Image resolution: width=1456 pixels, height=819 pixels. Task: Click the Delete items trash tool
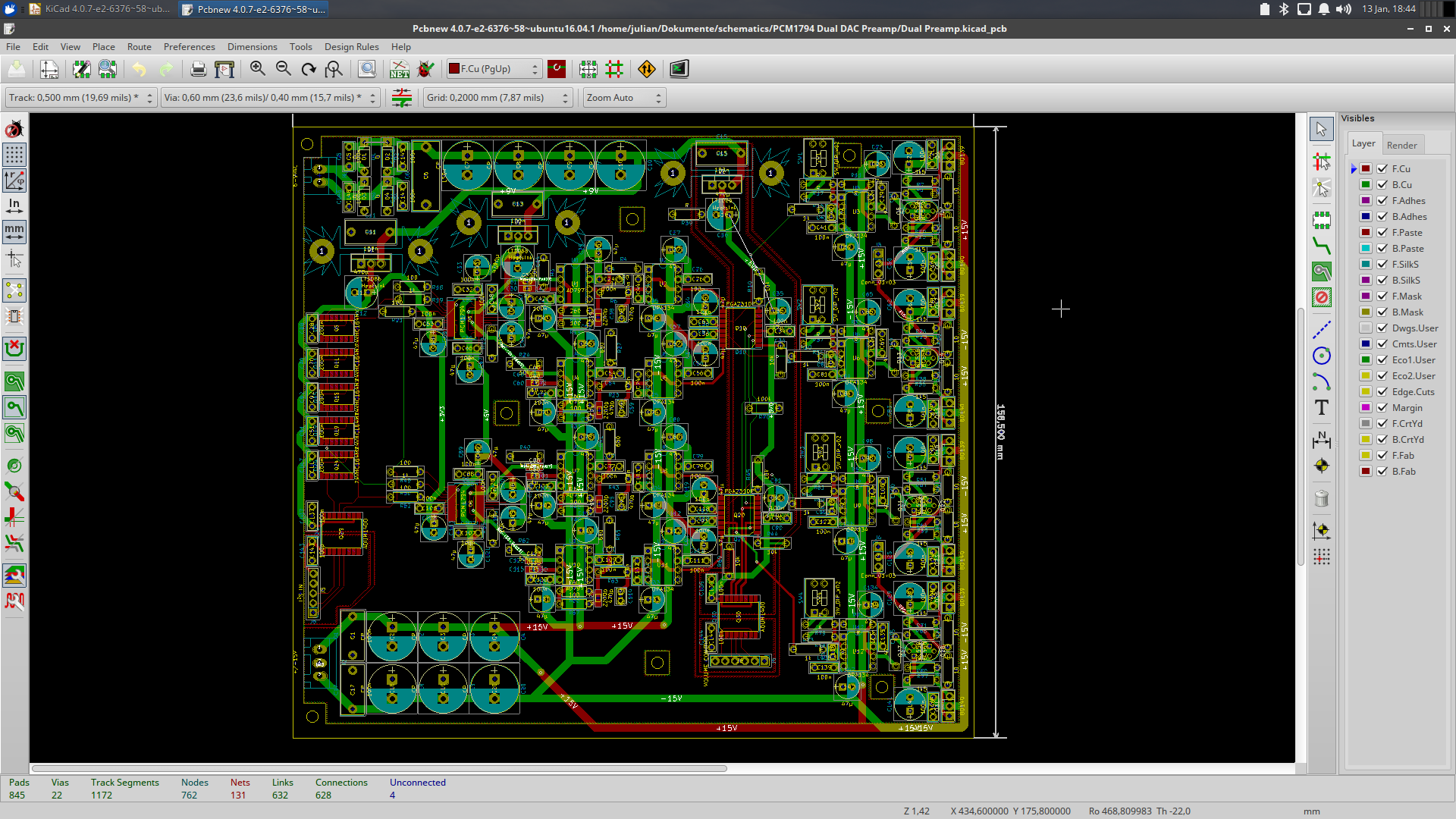point(1322,498)
